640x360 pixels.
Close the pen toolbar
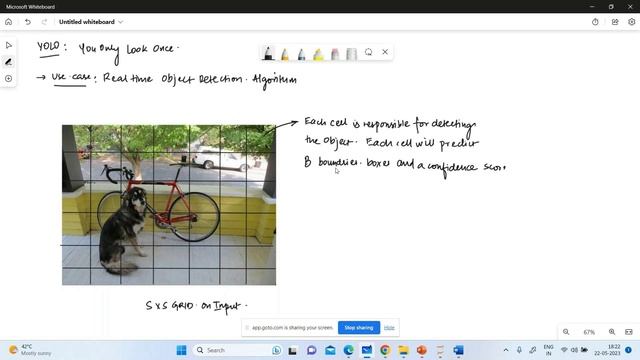[385, 52]
